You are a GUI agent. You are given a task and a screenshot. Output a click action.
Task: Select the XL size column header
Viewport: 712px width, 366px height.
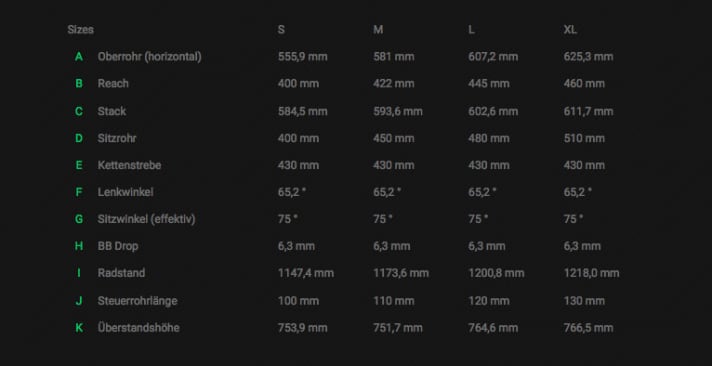(x=570, y=30)
